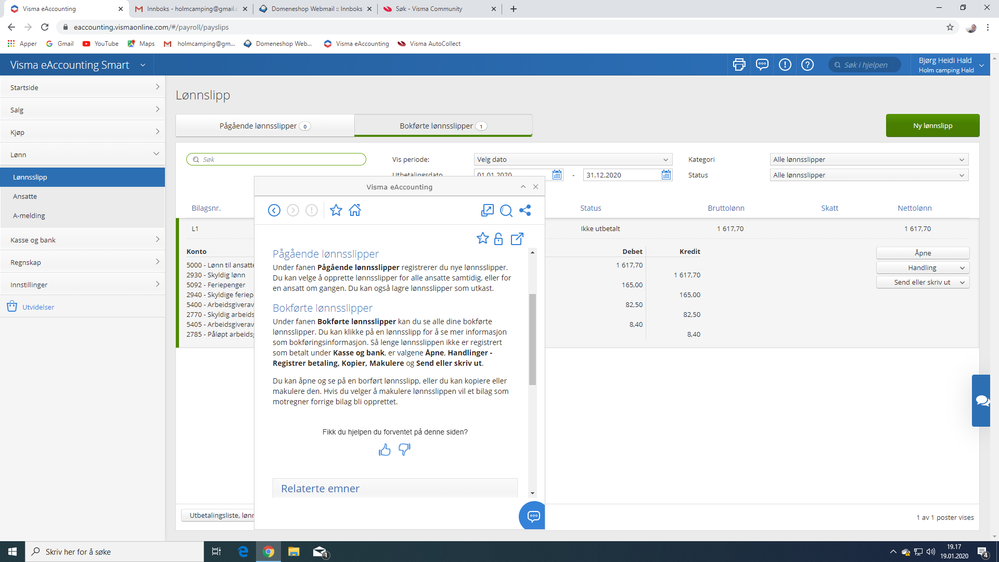Click the help panel vertical scrollbar
The width and height of the screenshot is (999, 562).
533,339
